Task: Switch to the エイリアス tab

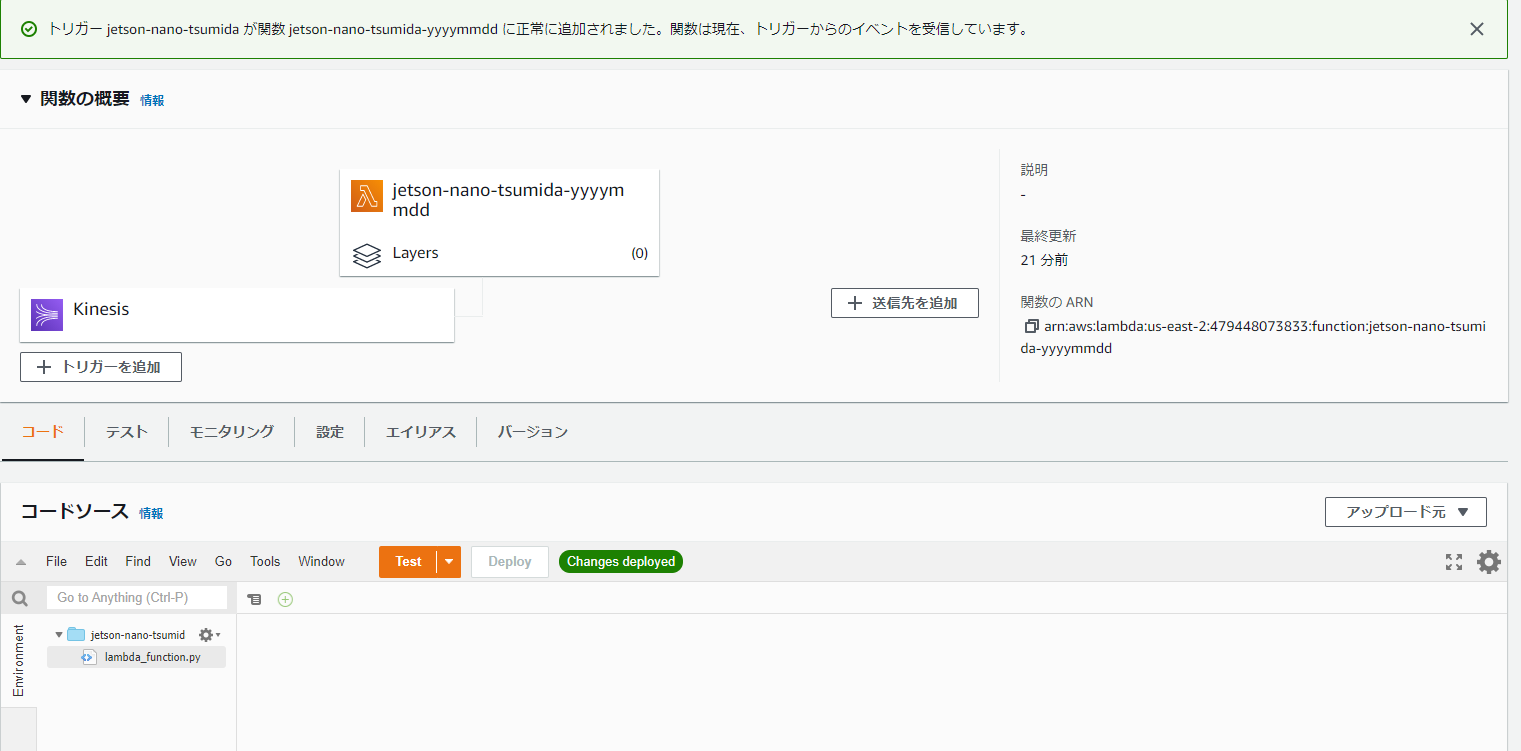Action: pyautogui.click(x=421, y=432)
